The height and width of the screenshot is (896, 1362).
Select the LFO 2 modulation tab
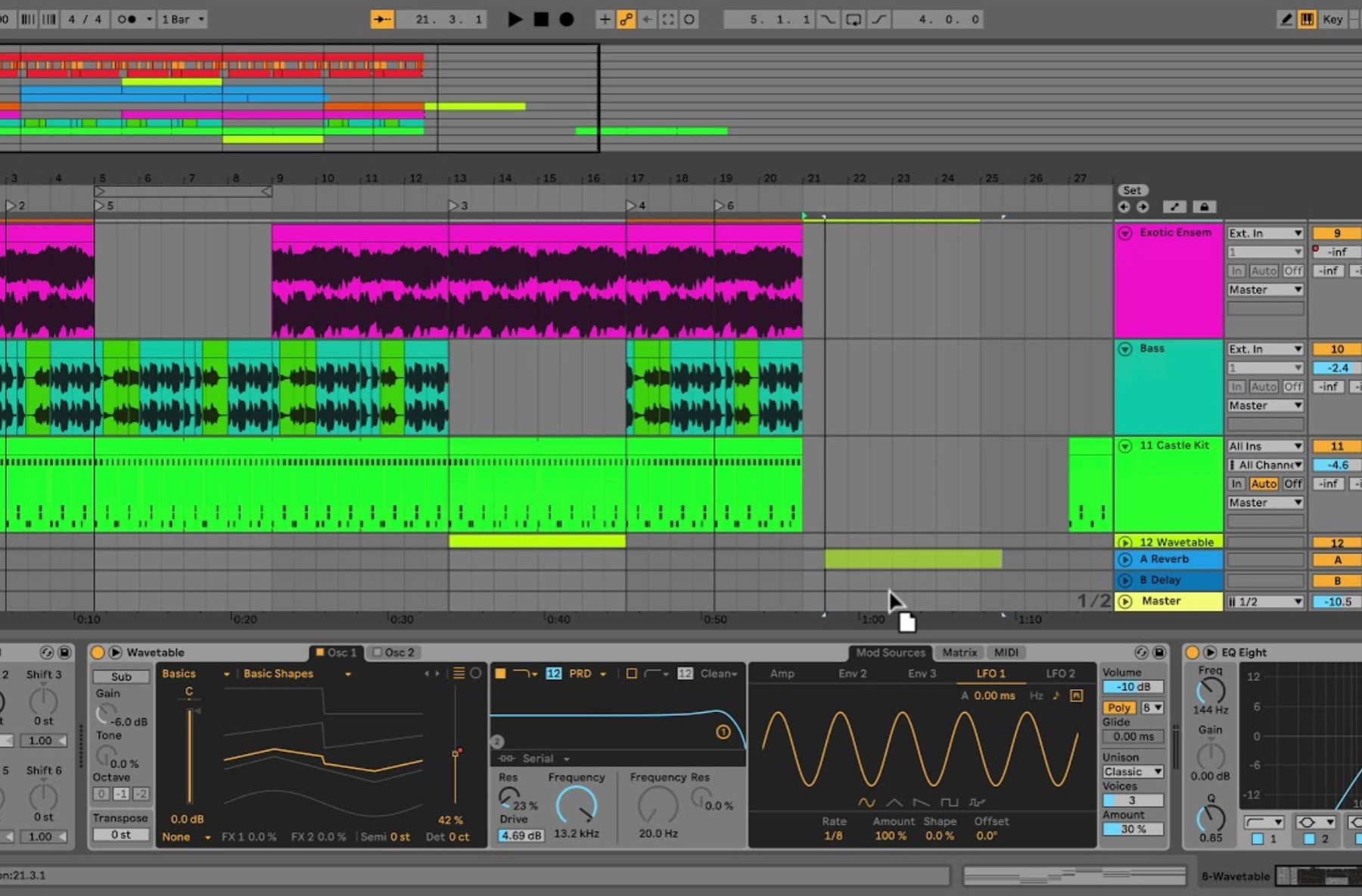1060,674
